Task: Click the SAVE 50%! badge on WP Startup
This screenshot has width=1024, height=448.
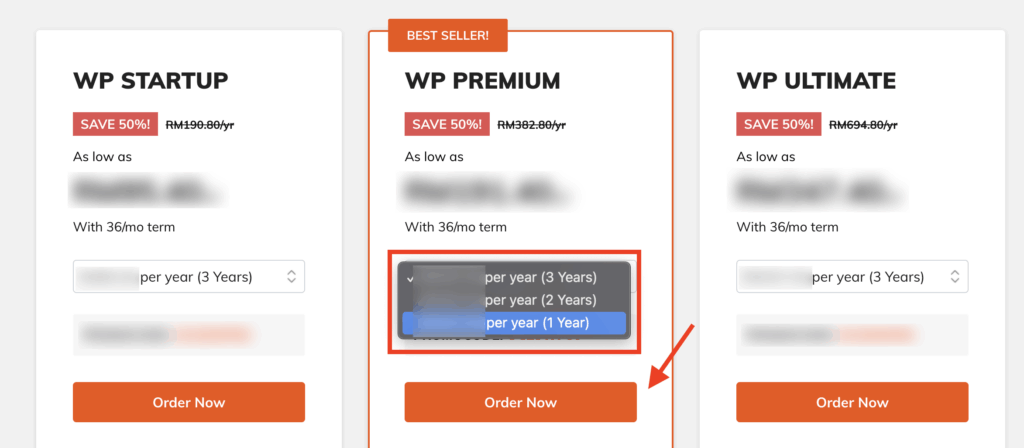Action: pos(113,125)
